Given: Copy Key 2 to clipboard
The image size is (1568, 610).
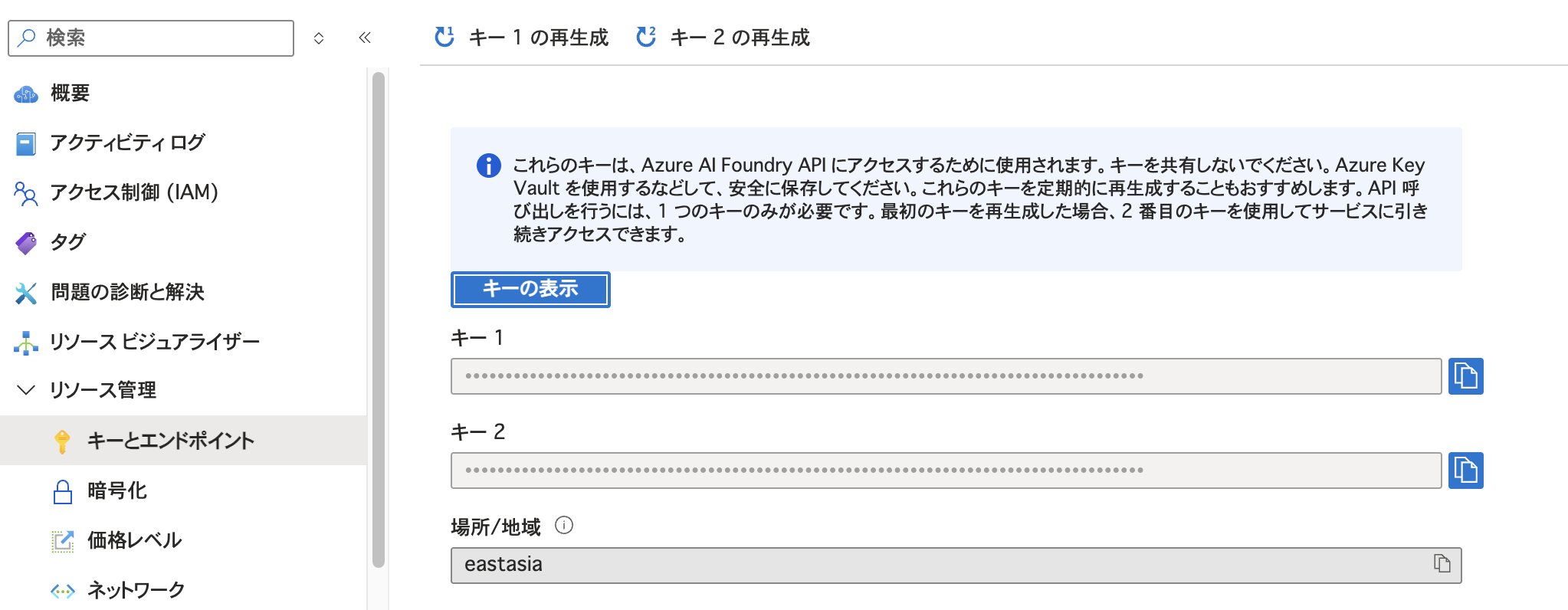Looking at the screenshot, I should (x=1465, y=471).
